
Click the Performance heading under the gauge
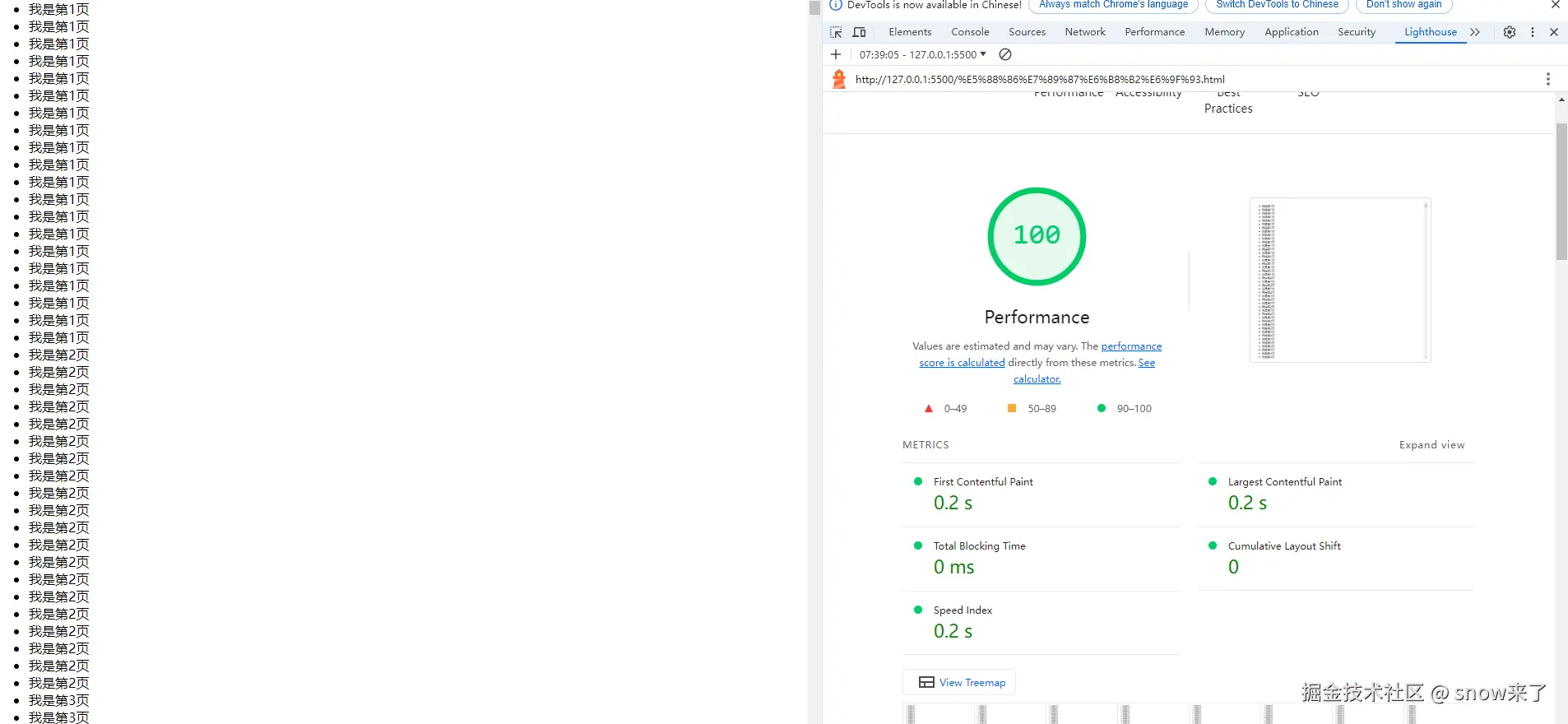coord(1037,318)
